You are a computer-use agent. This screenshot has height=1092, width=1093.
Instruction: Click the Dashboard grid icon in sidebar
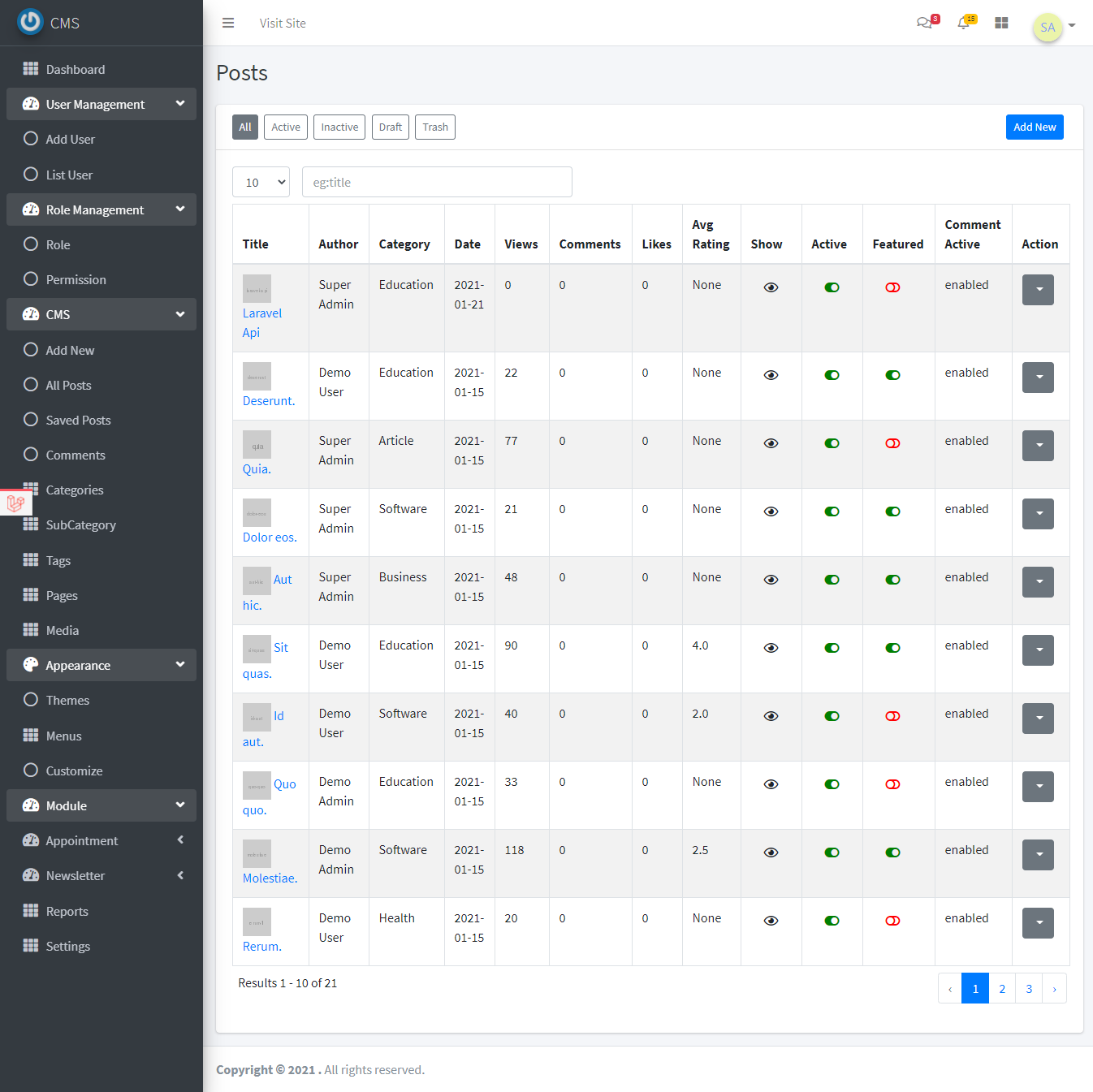pyautogui.click(x=31, y=69)
